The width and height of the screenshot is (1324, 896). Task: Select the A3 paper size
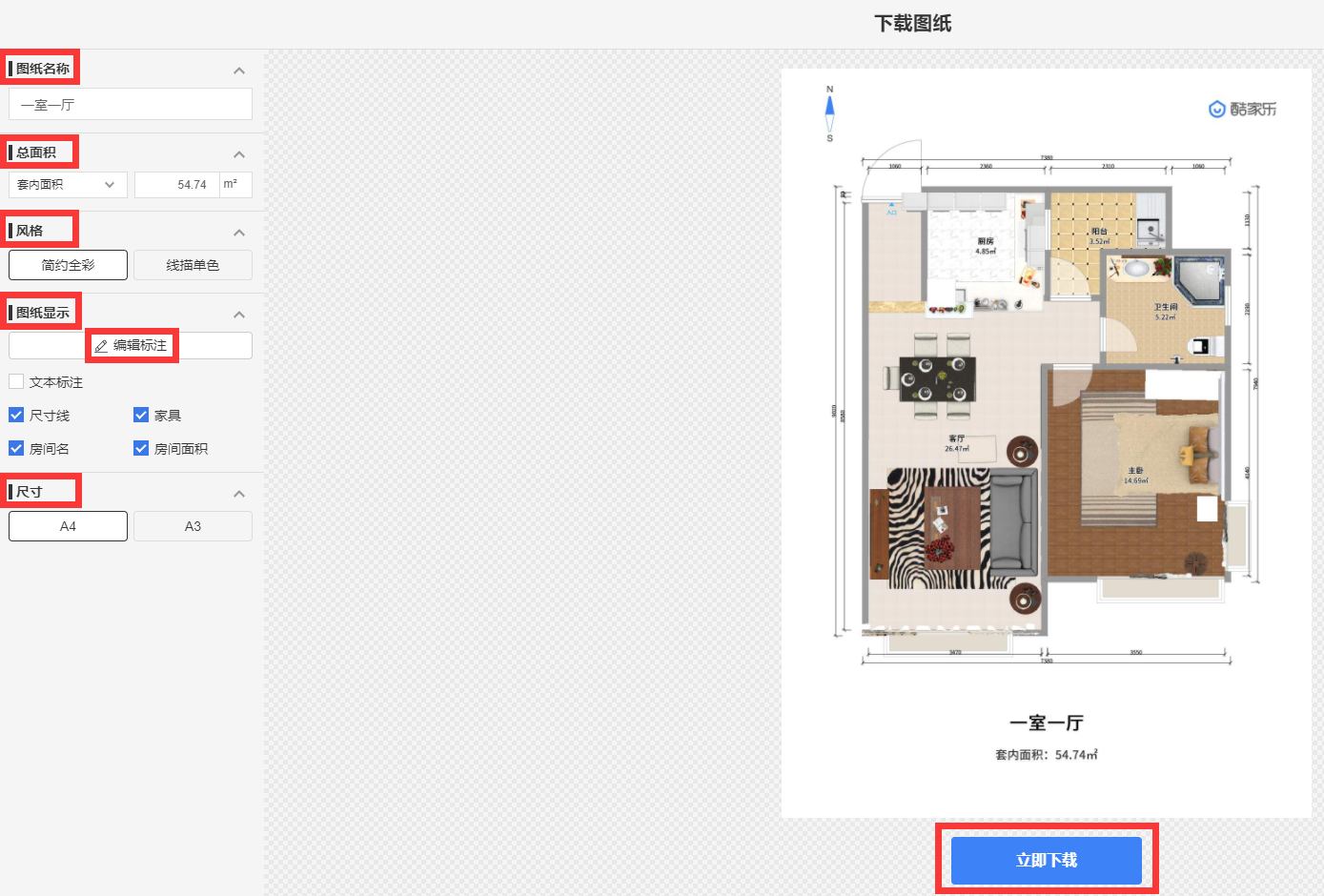pos(193,526)
